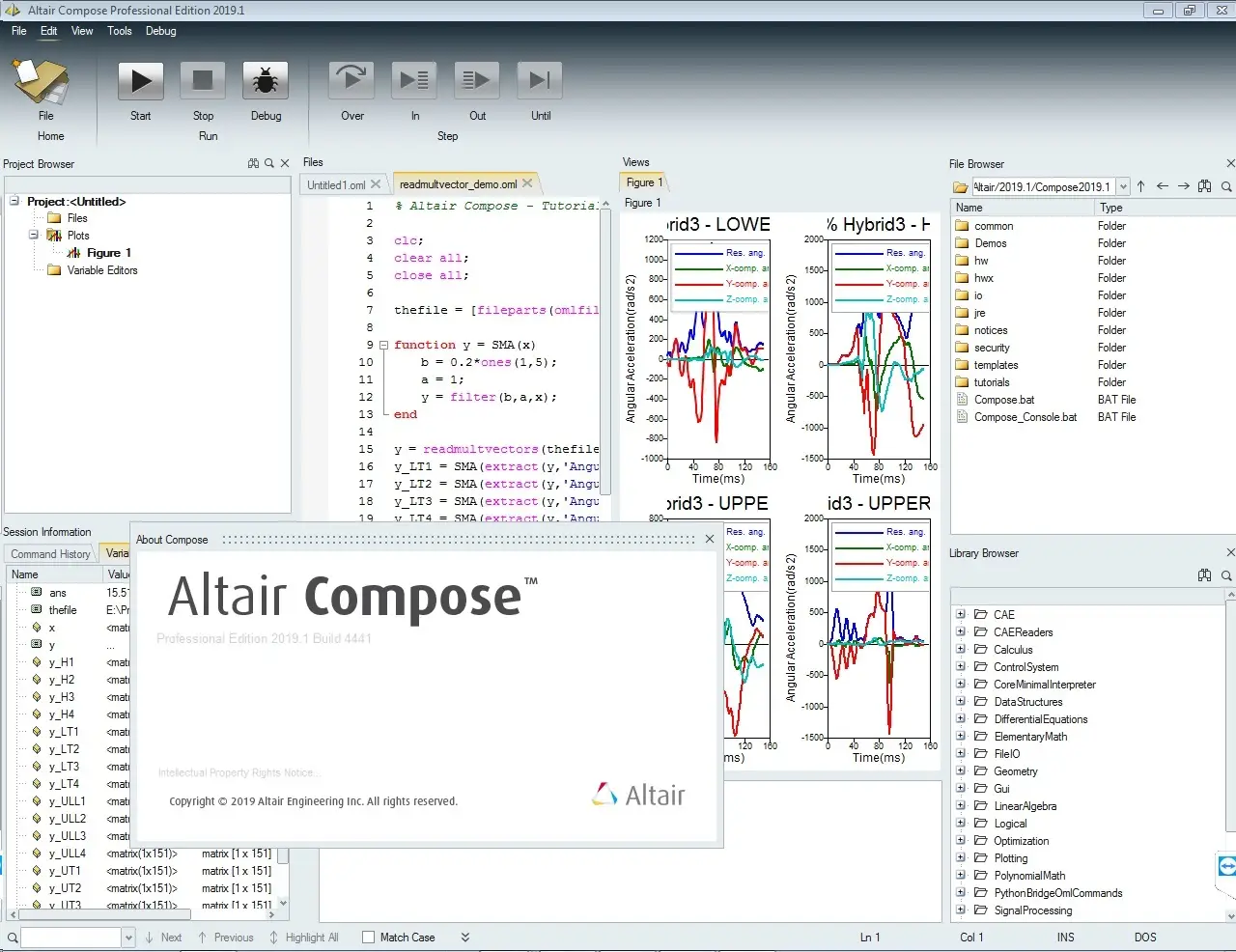Click the search magnifier in bottom find bar
The image size is (1236, 952).
pos(13,938)
